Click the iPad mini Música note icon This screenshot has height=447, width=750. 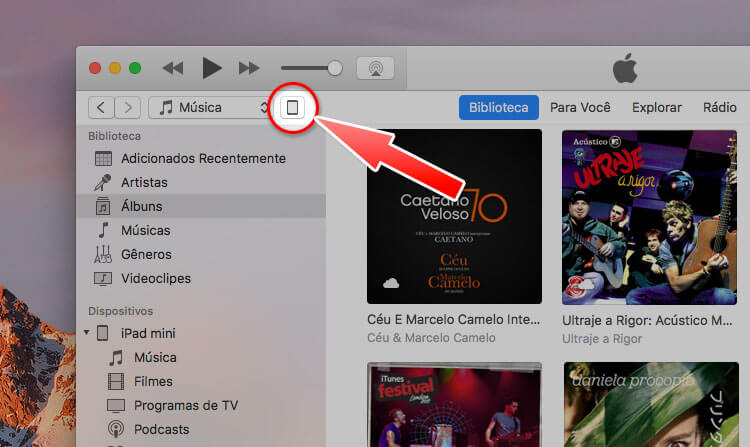116,357
